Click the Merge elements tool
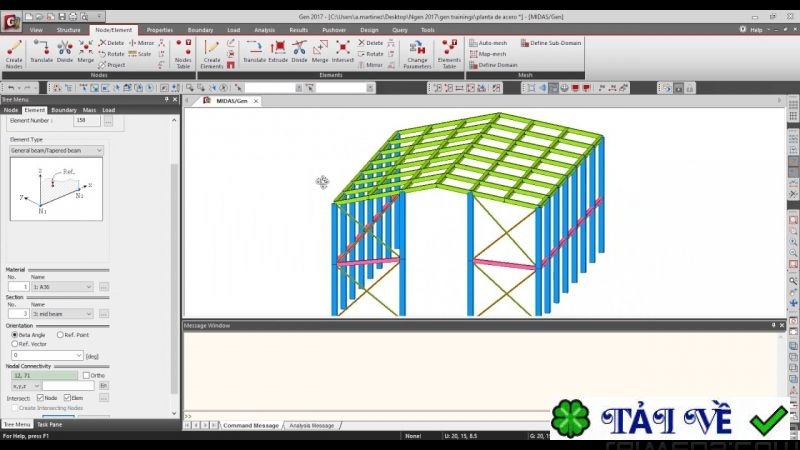This screenshot has height=450, width=800. click(320, 52)
